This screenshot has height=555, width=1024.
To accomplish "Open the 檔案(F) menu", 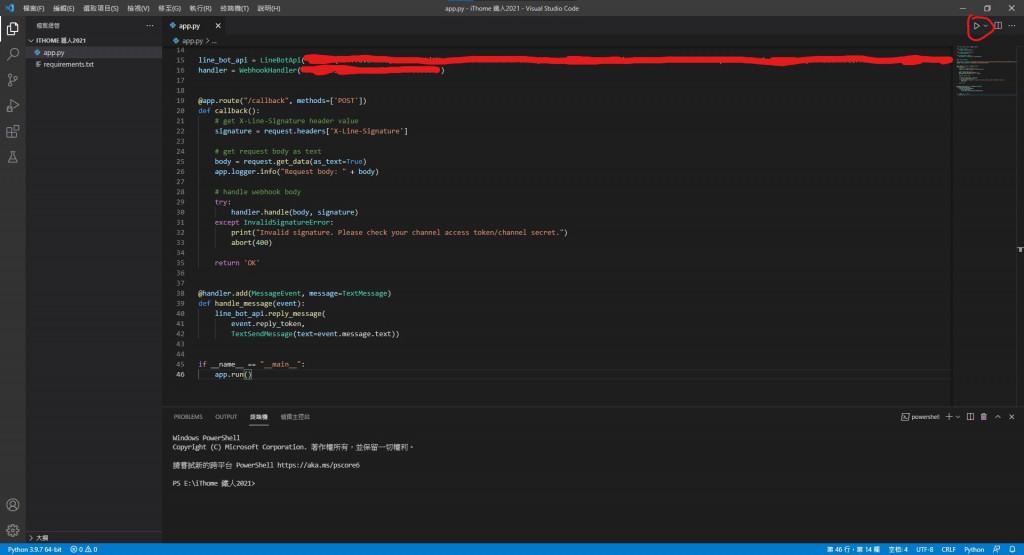I will (x=33, y=8).
